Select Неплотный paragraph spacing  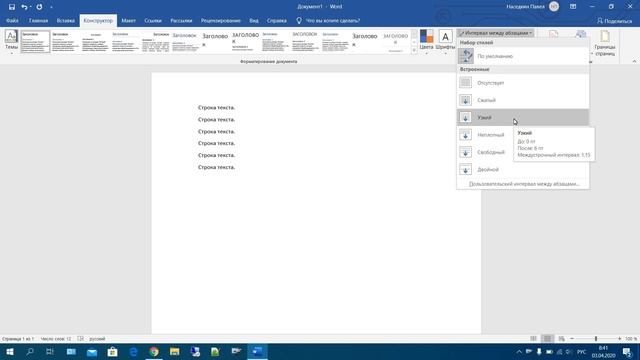[x=485, y=135]
